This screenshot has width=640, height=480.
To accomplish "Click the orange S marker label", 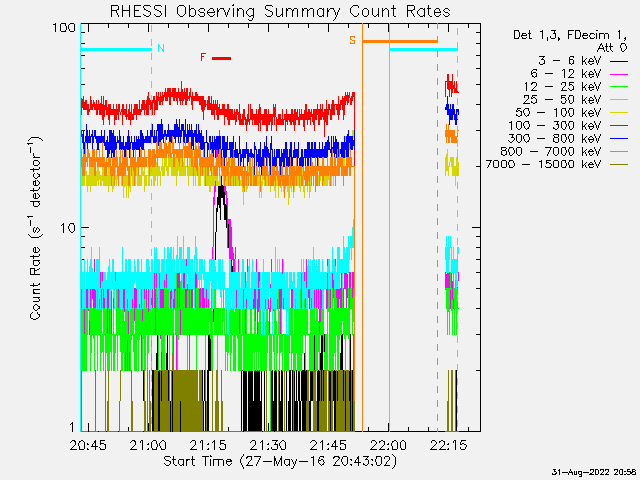I will click(x=352, y=40).
